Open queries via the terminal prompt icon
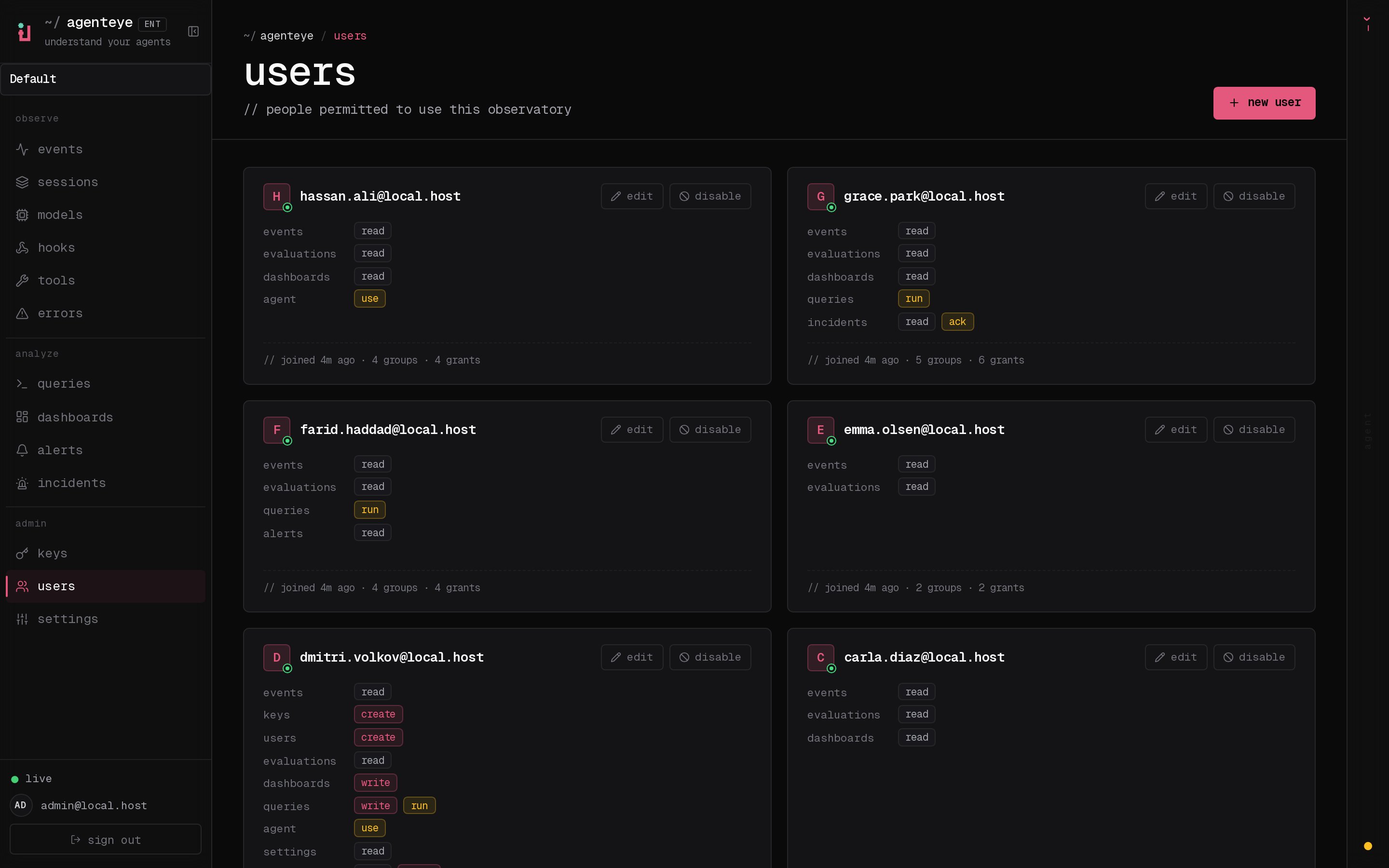Viewport: 1389px width, 868px height. 22,383
